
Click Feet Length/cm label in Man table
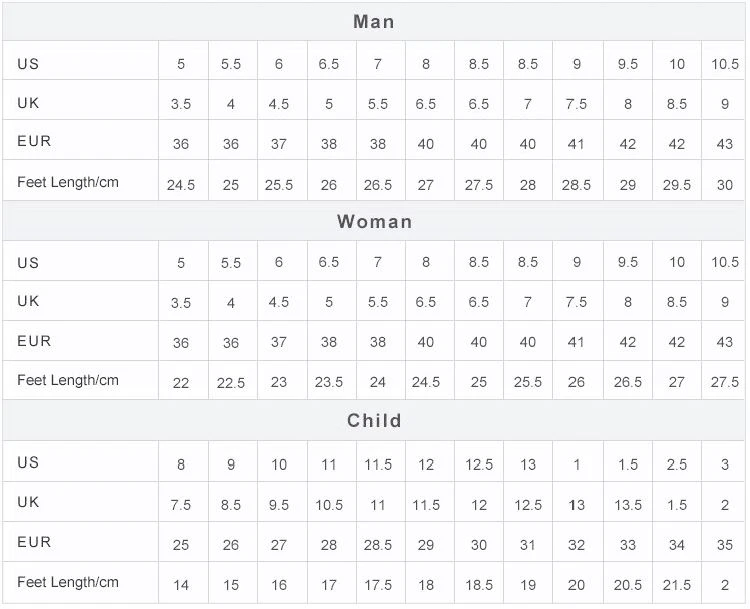(x=68, y=182)
